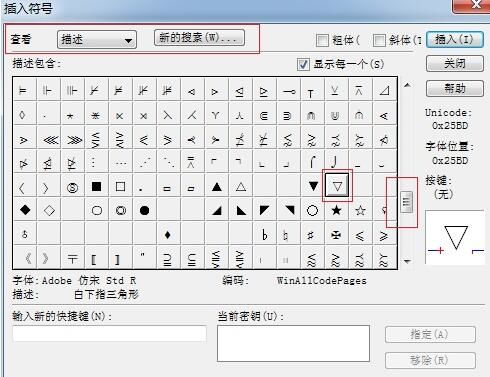Click the 帮助 help button
The height and width of the screenshot is (377, 490).
tap(455, 88)
